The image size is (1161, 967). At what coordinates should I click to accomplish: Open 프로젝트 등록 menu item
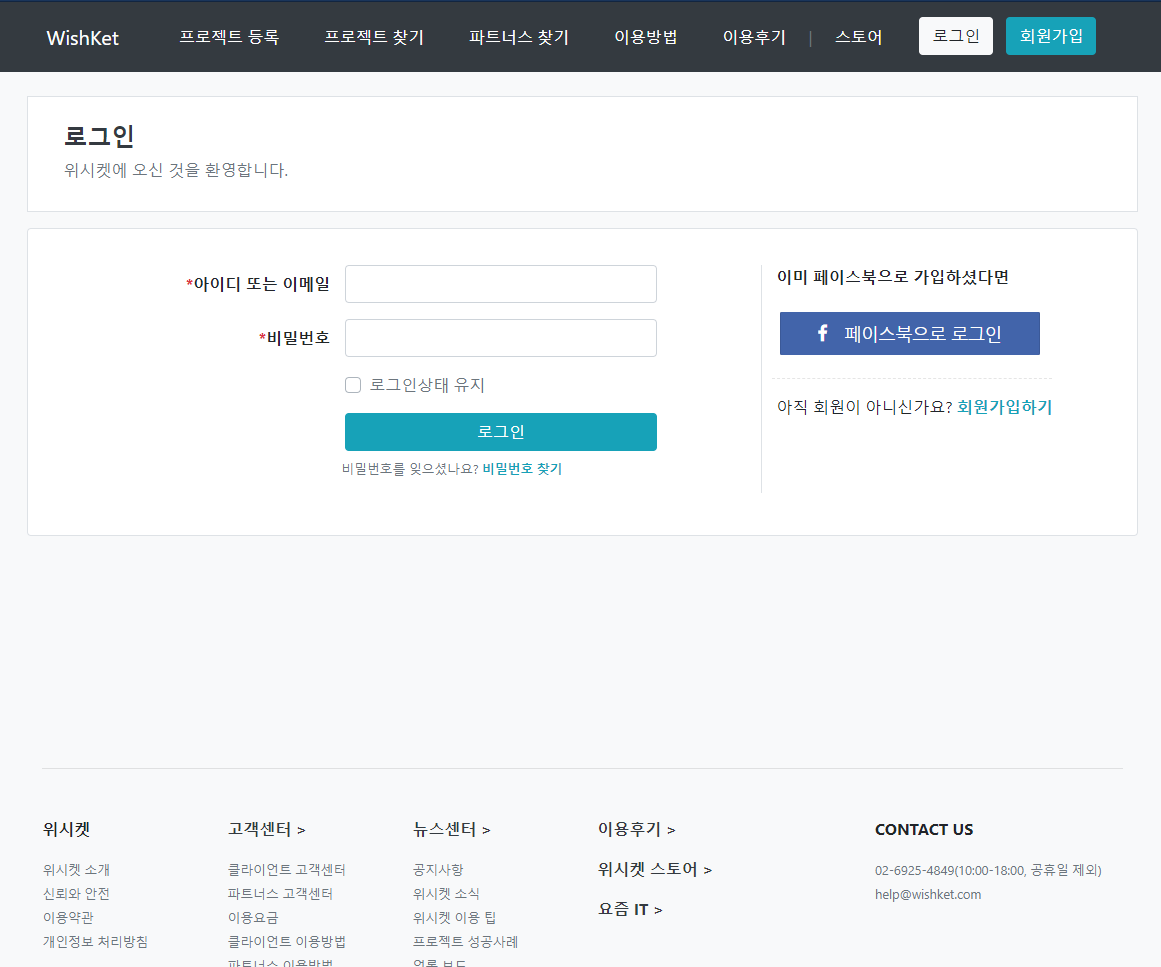[229, 37]
